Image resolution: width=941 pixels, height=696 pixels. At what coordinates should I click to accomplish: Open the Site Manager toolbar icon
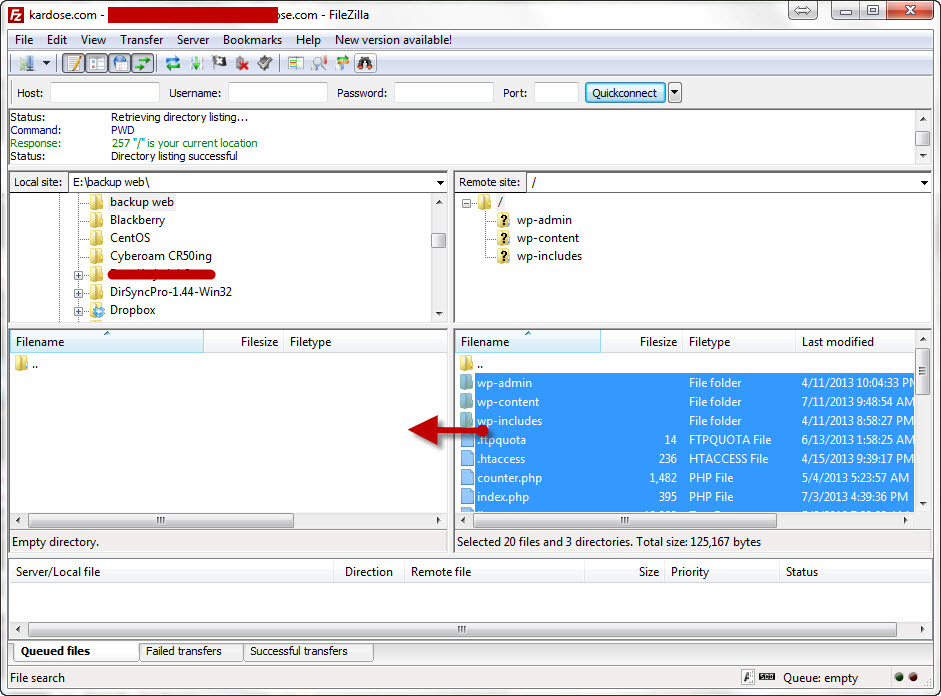pyautogui.click(x=26, y=63)
